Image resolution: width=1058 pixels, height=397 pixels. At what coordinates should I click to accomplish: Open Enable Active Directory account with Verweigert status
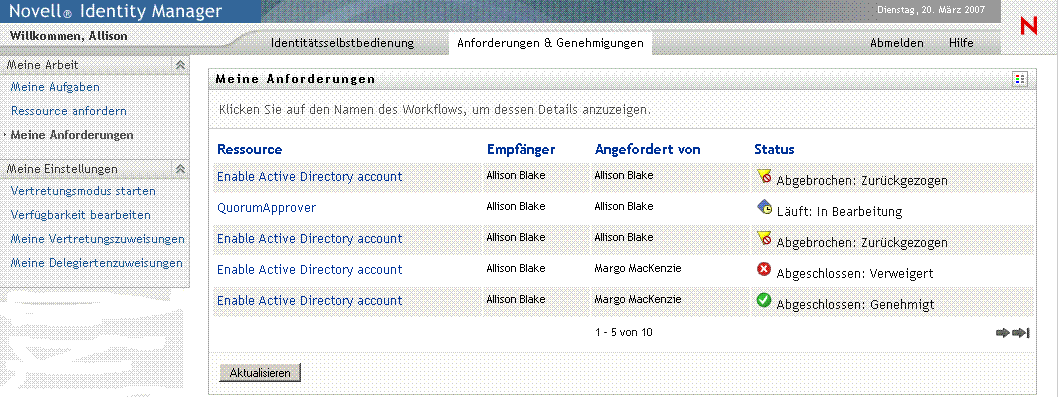310,269
